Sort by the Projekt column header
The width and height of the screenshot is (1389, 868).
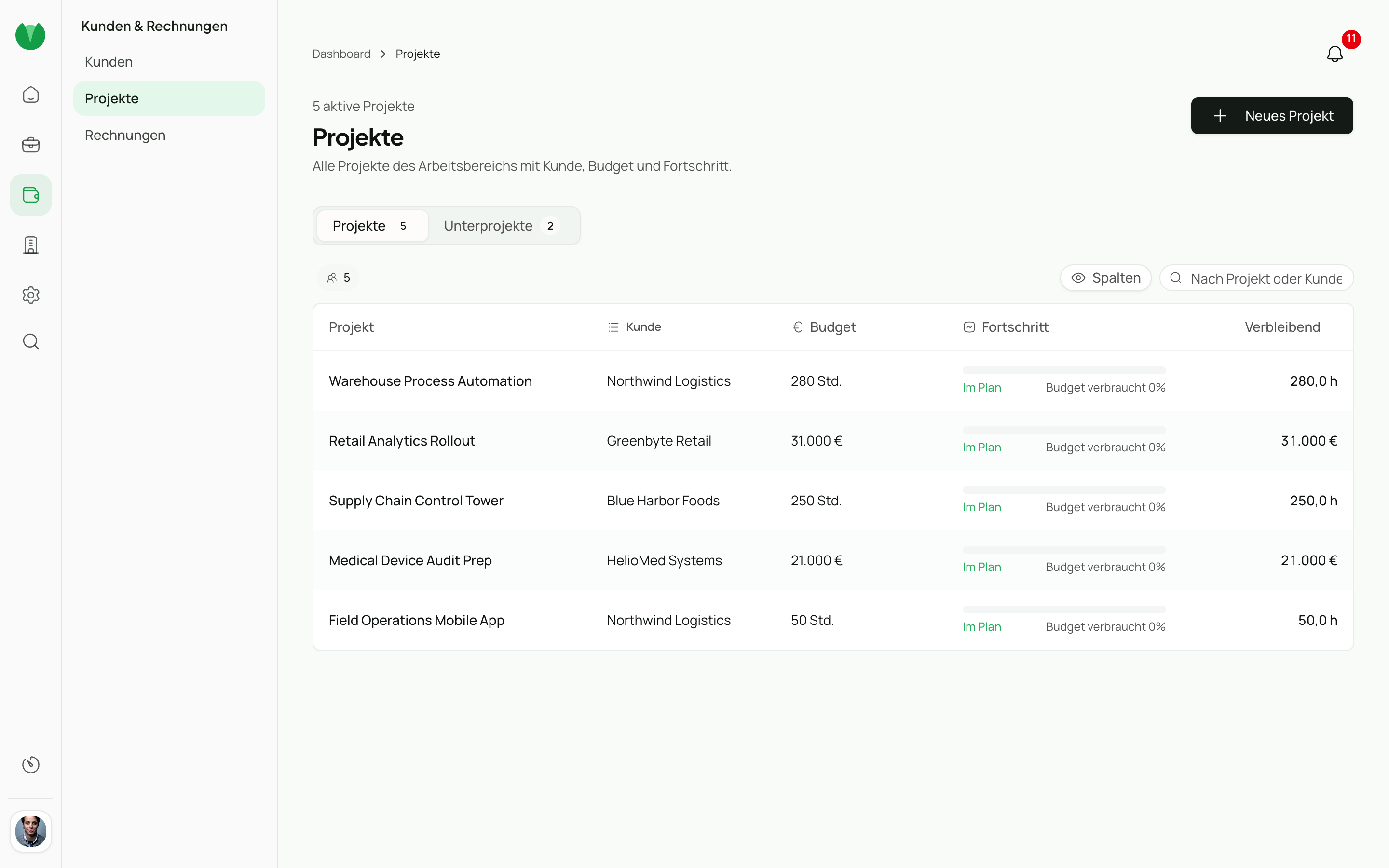[x=351, y=327]
